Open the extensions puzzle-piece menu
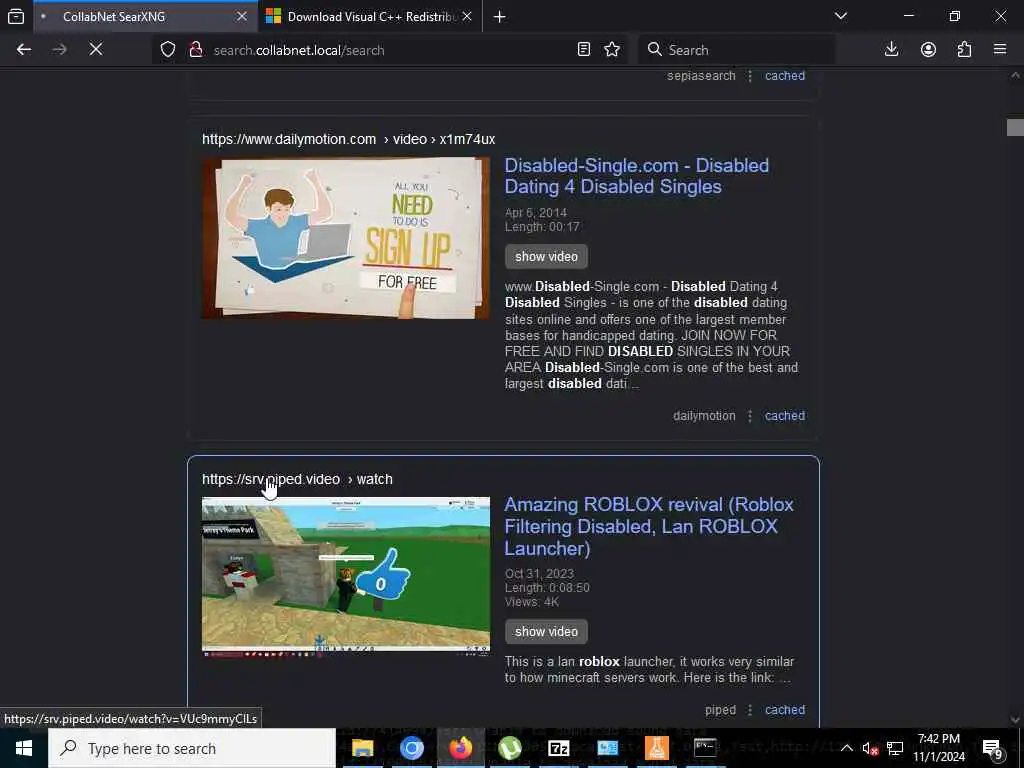 coord(964,50)
